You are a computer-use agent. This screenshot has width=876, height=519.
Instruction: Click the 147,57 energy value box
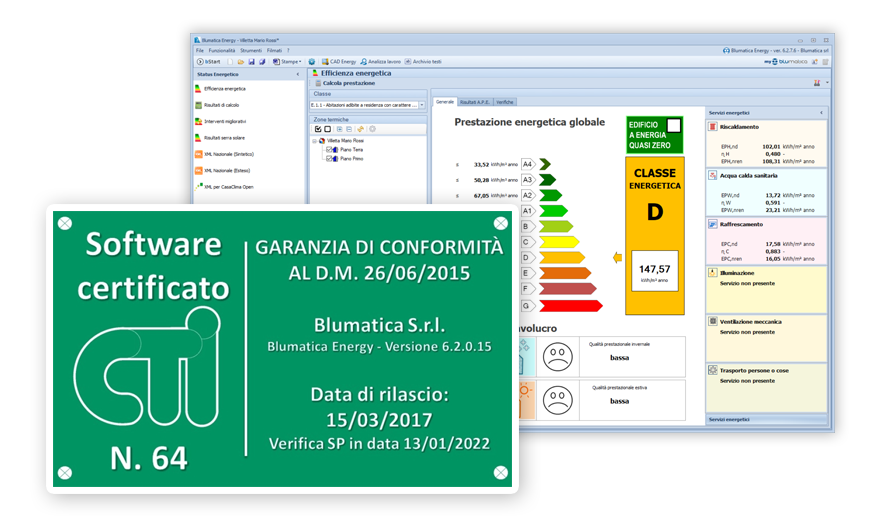655,272
